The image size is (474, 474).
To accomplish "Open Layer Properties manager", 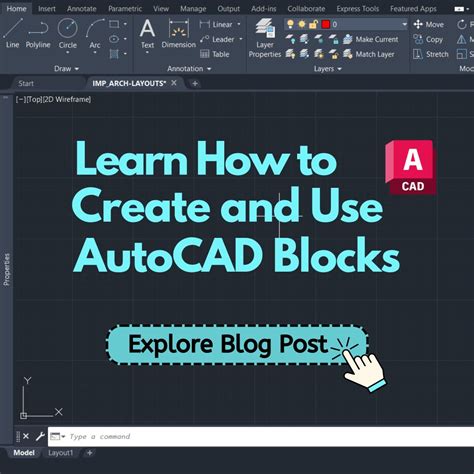I will (265, 38).
